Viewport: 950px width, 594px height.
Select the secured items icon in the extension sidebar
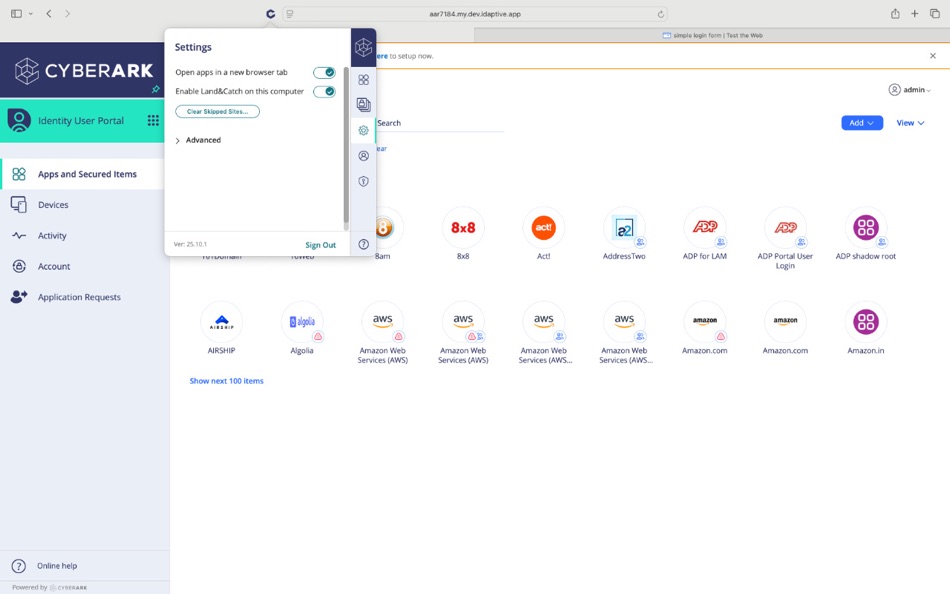(x=363, y=104)
